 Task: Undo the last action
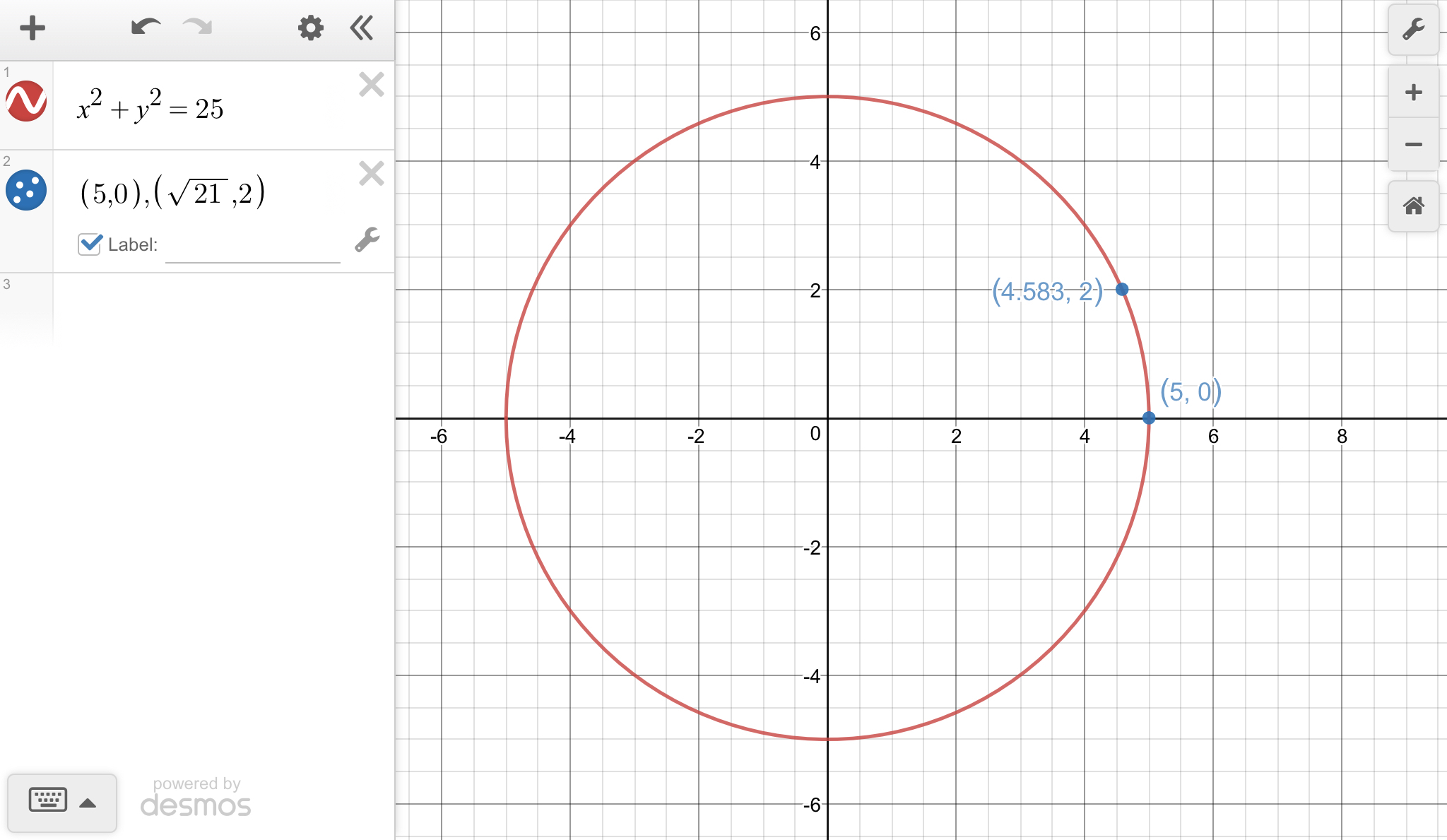click(x=146, y=28)
